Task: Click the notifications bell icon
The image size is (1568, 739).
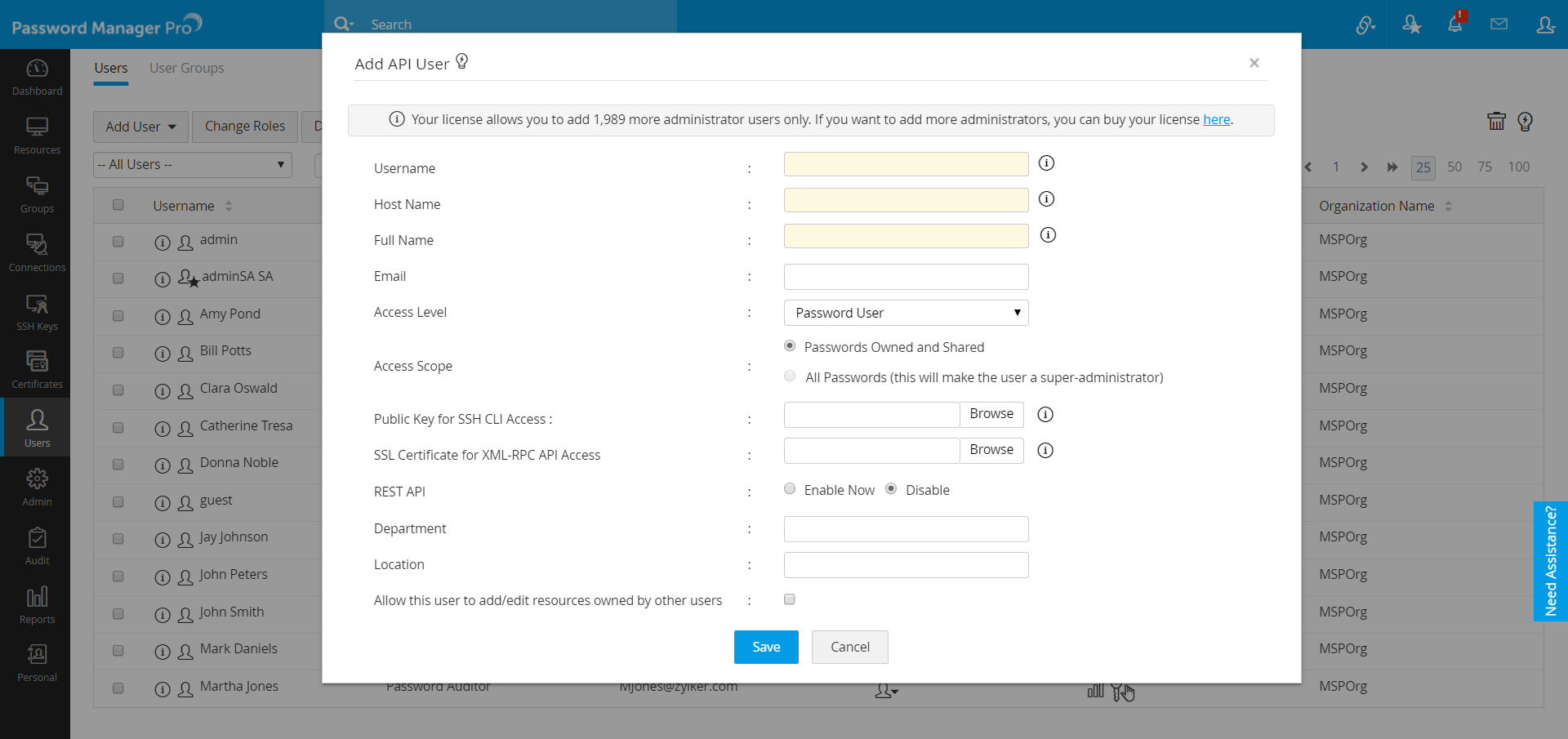Action: [1454, 24]
